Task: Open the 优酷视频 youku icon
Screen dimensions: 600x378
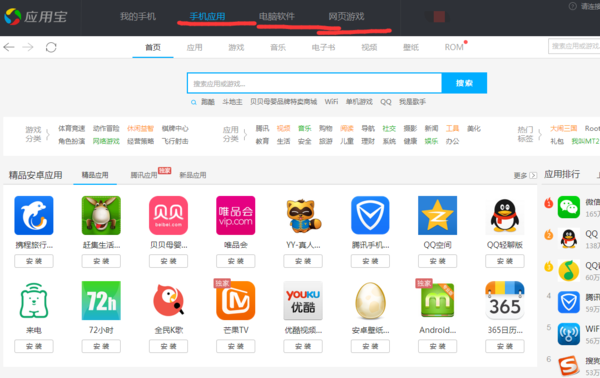Action: coord(303,301)
